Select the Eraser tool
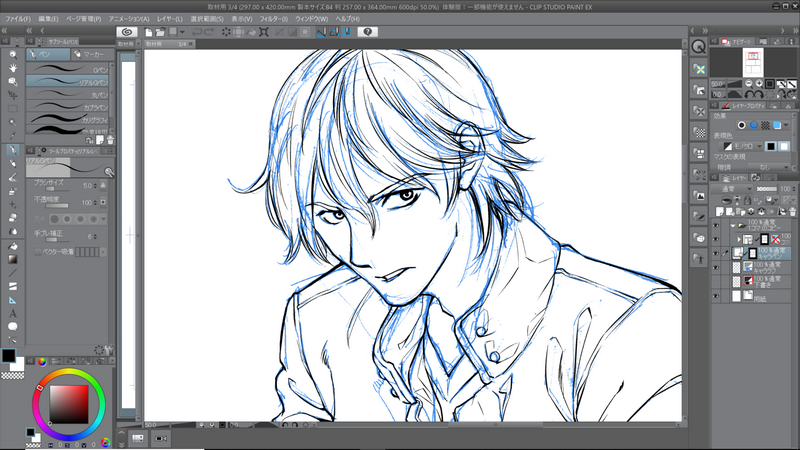The image size is (800, 450). click(13, 218)
